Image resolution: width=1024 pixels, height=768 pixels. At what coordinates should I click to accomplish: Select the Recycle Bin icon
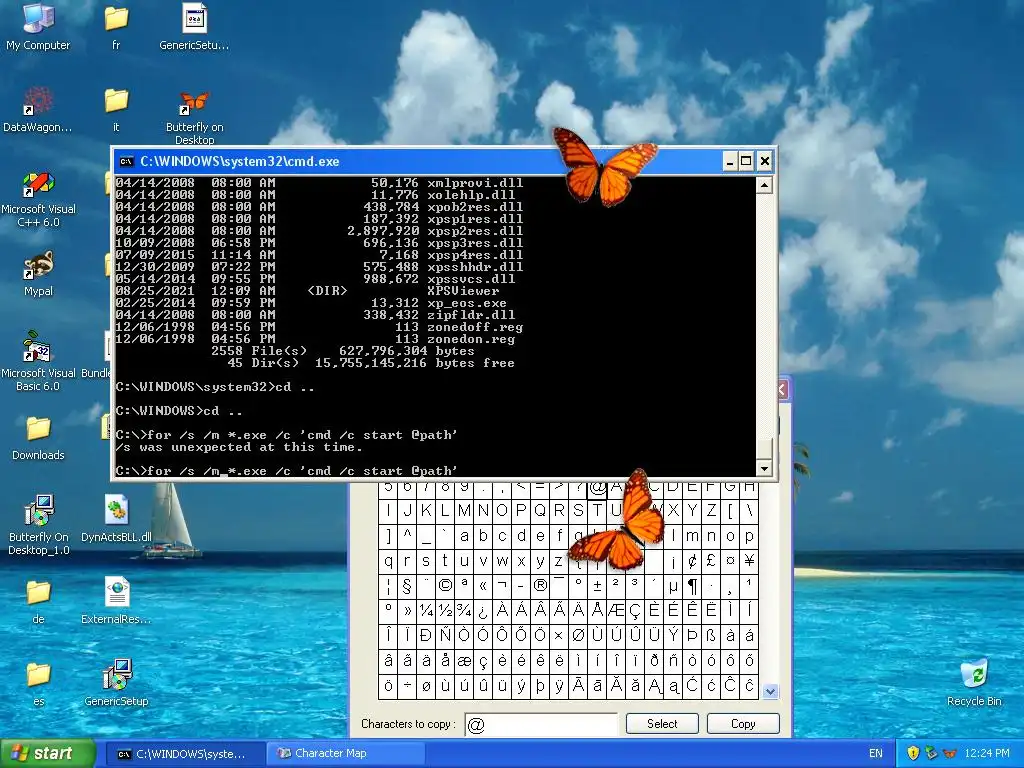(x=974, y=683)
